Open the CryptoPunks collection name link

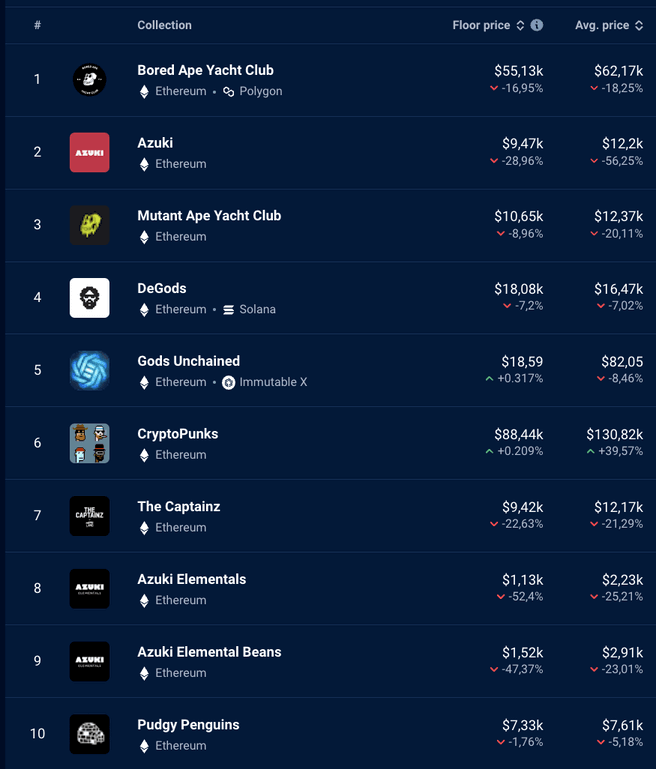click(x=177, y=434)
